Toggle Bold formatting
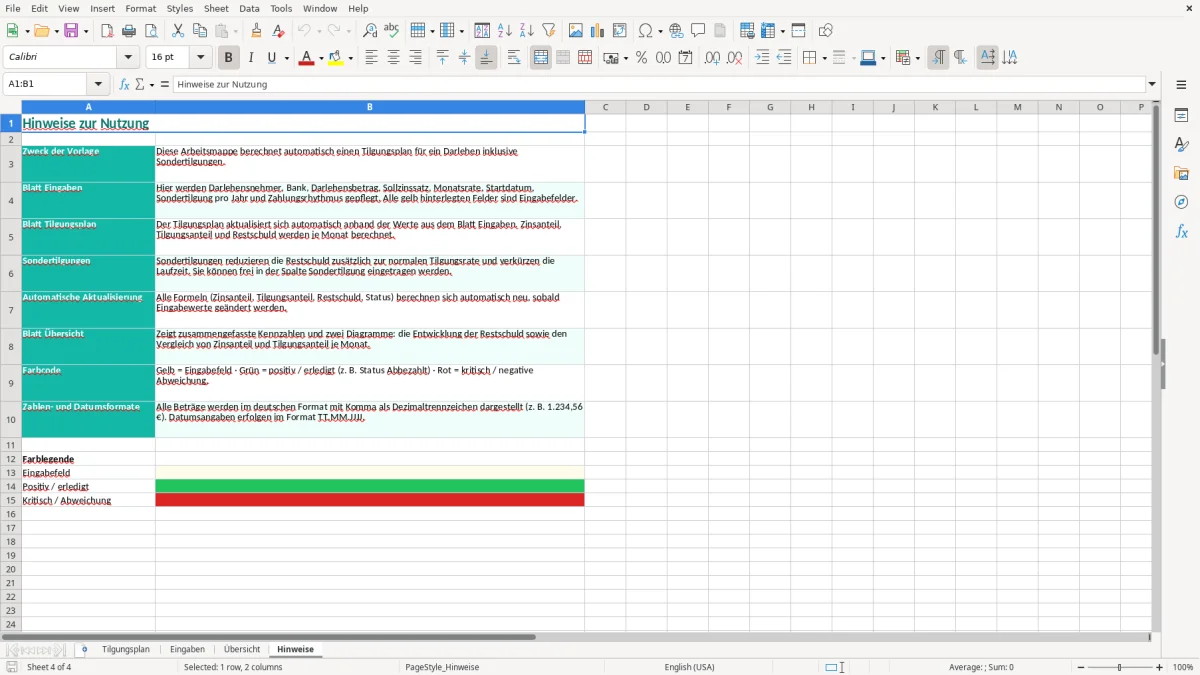This screenshot has width=1200, height=675. (x=228, y=58)
